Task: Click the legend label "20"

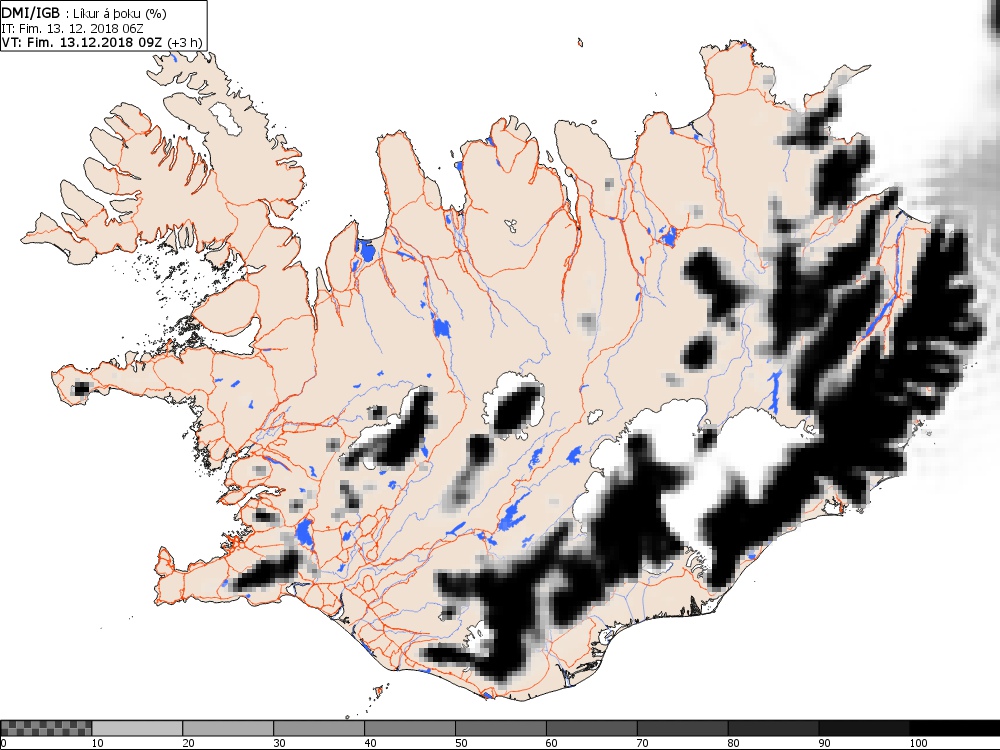Action: coord(189,743)
